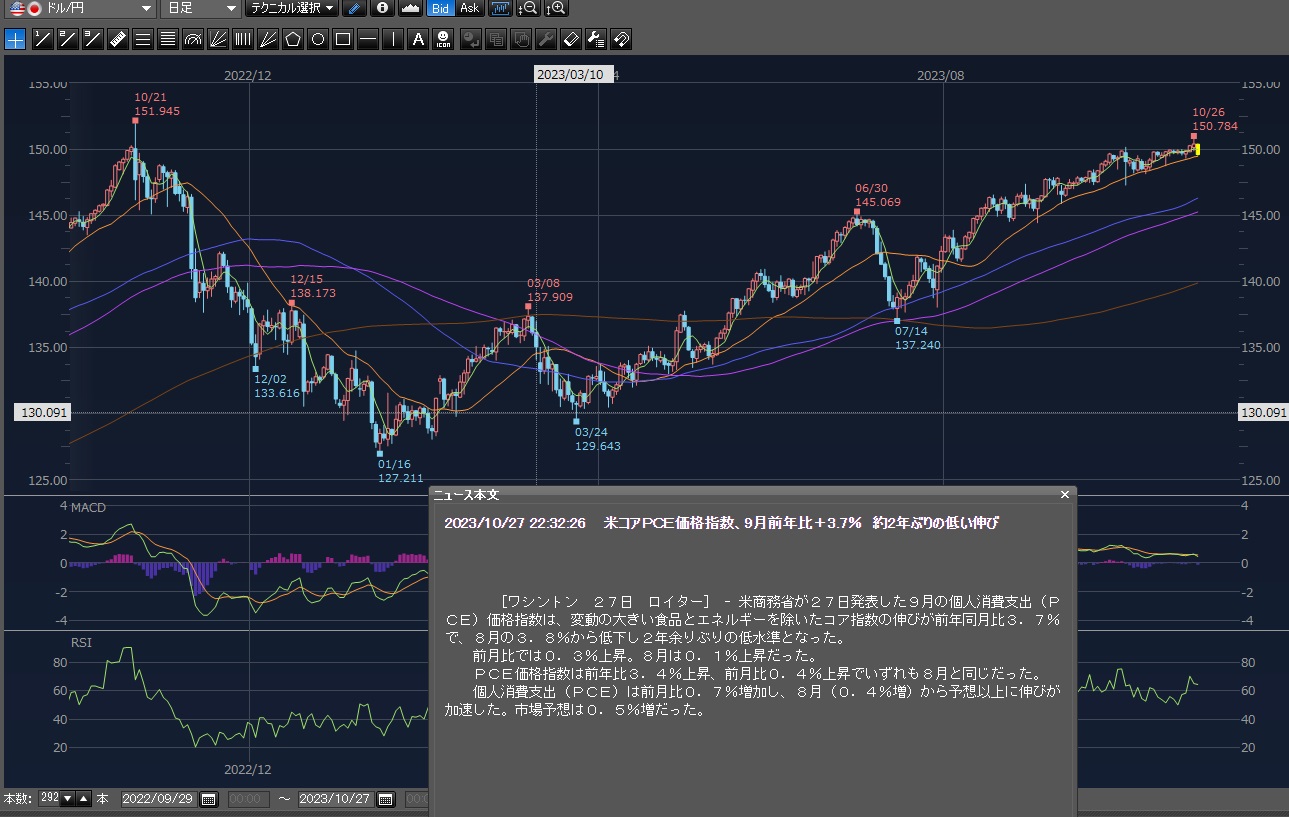Open the start date calendar picker
1289x817 pixels.
click(208, 799)
